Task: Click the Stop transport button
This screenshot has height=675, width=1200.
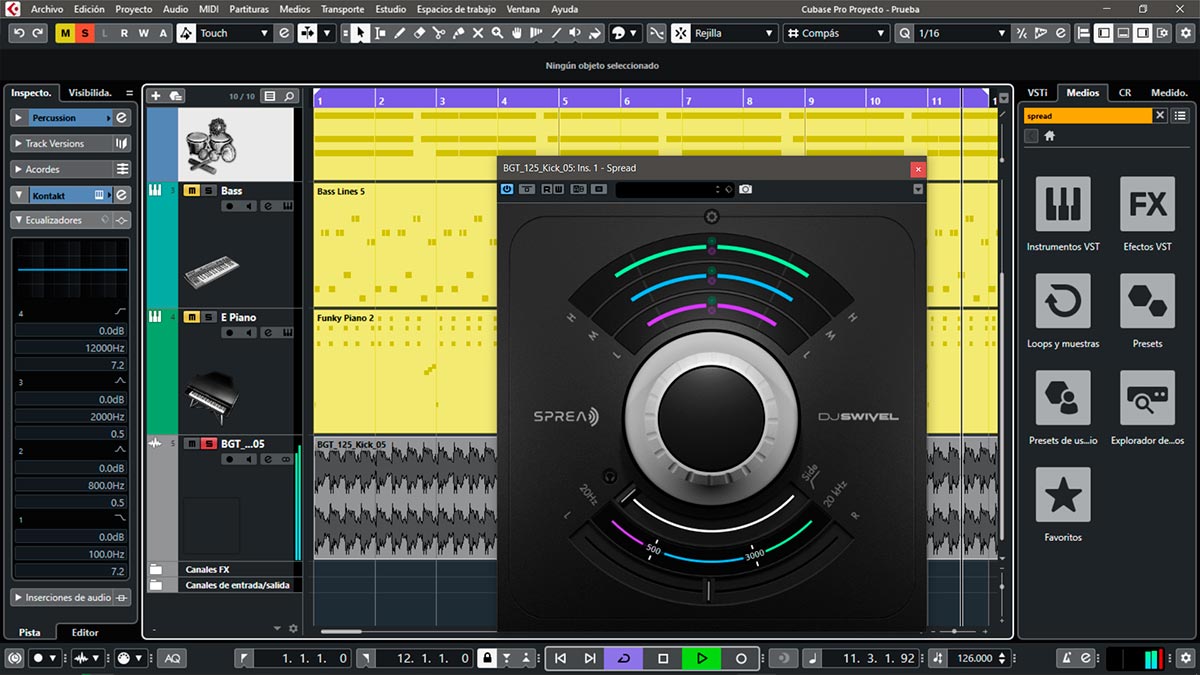Action: [663, 658]
